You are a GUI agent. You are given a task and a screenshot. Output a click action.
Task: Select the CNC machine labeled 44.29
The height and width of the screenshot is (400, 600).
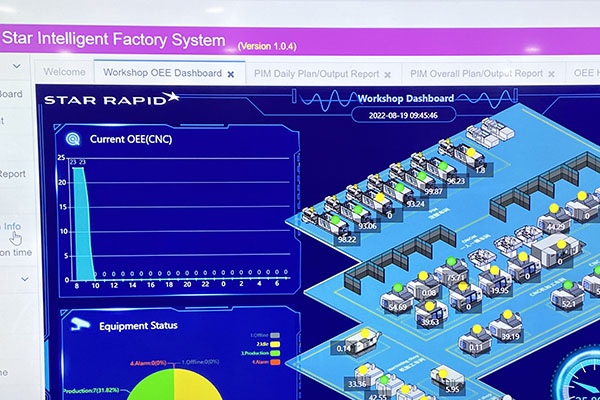coord(554,220)
